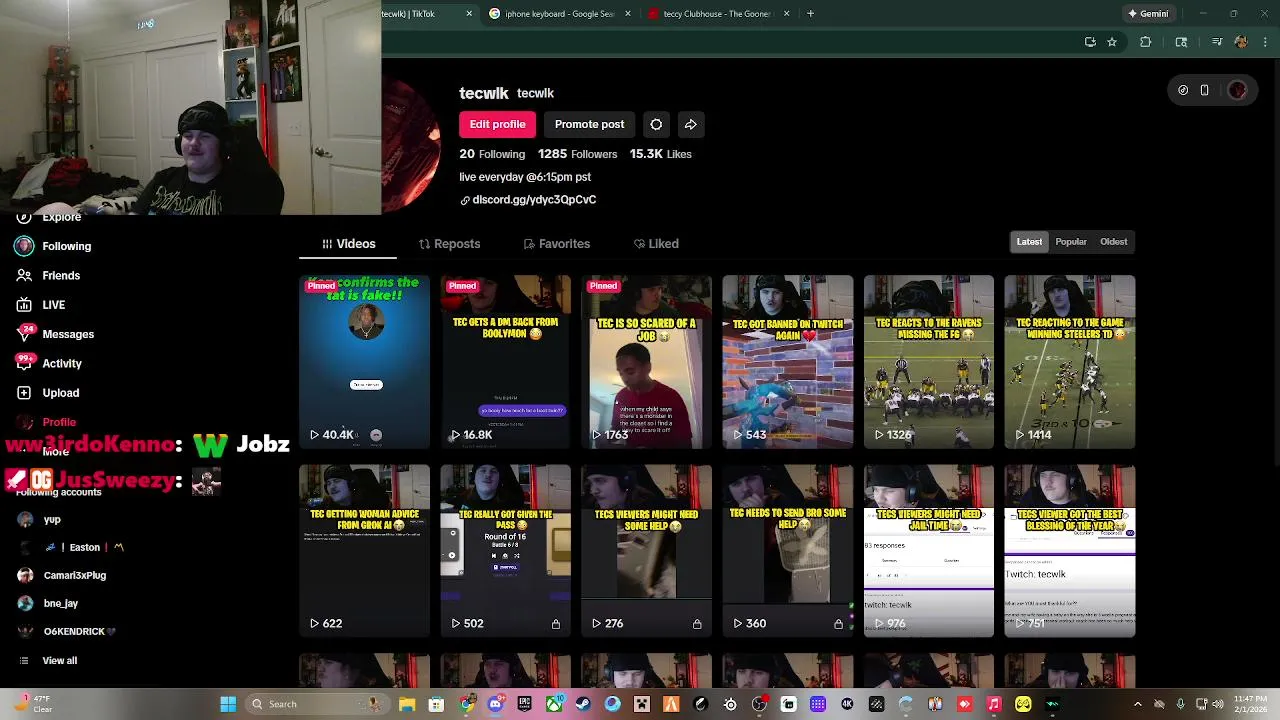Open woman advice from Grok AI video
1280x720 pixels.
(x=364, y=550)
